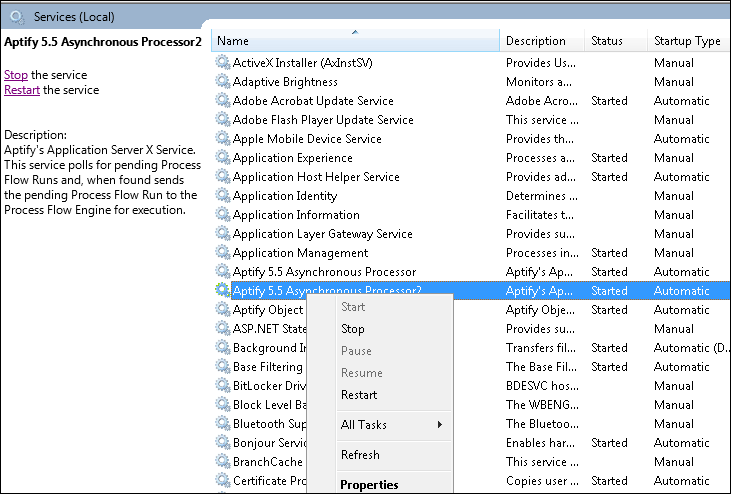Click 'BDESVC hos...' description cell
Viewport: 731px width, 494px height.
(542, 386)
